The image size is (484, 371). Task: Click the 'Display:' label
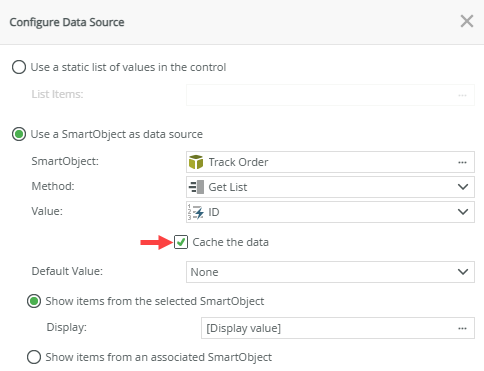(67, 327)
